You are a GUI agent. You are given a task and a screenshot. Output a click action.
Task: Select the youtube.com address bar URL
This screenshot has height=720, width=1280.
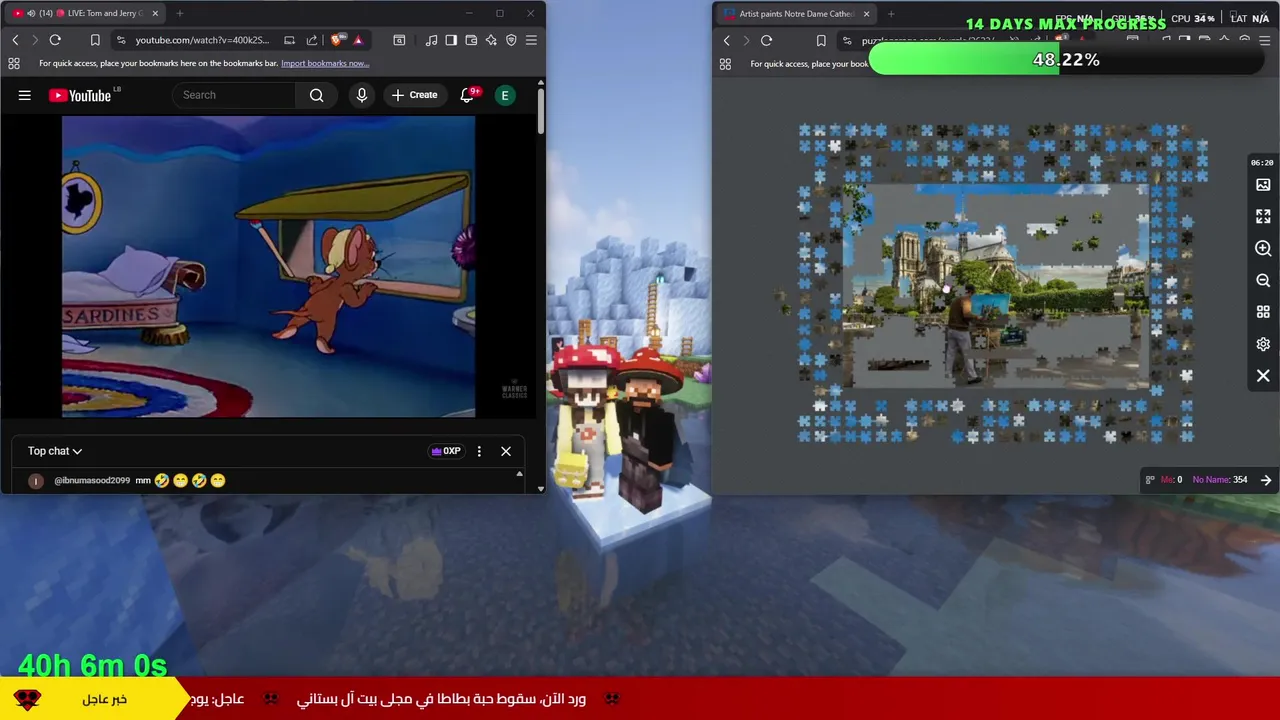202,40
